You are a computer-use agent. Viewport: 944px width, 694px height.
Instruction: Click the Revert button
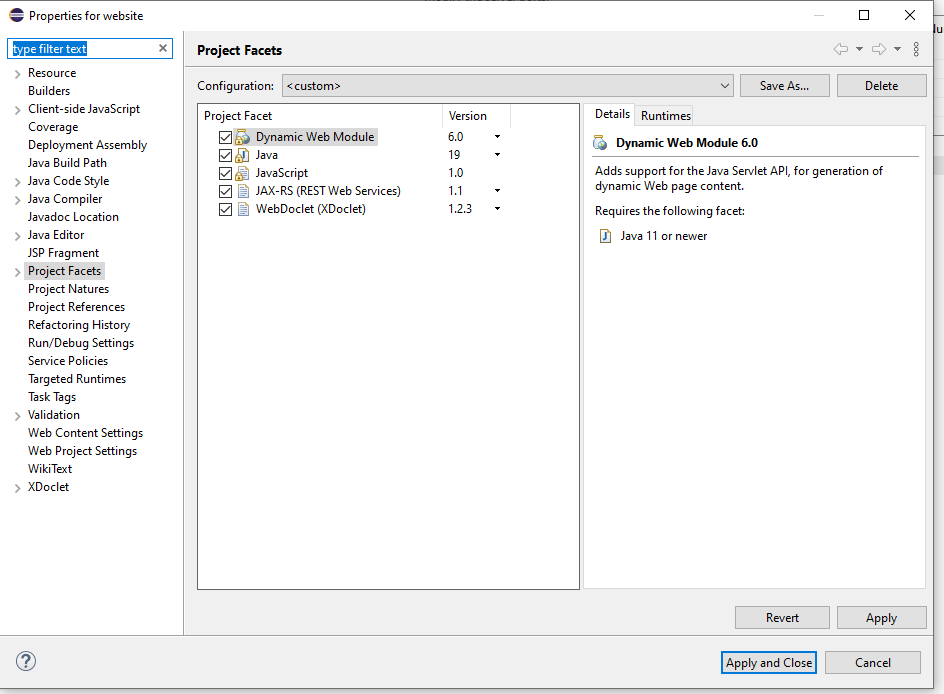[782, 618]
